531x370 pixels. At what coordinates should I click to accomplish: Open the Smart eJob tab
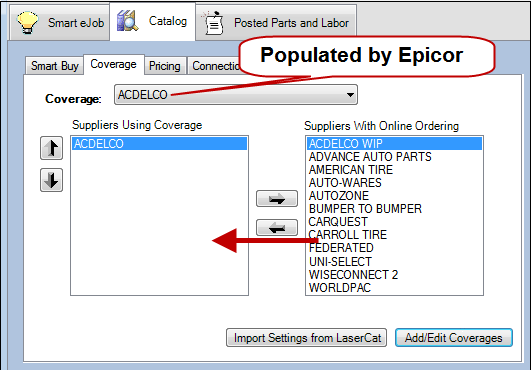click(x=60, y=23)
